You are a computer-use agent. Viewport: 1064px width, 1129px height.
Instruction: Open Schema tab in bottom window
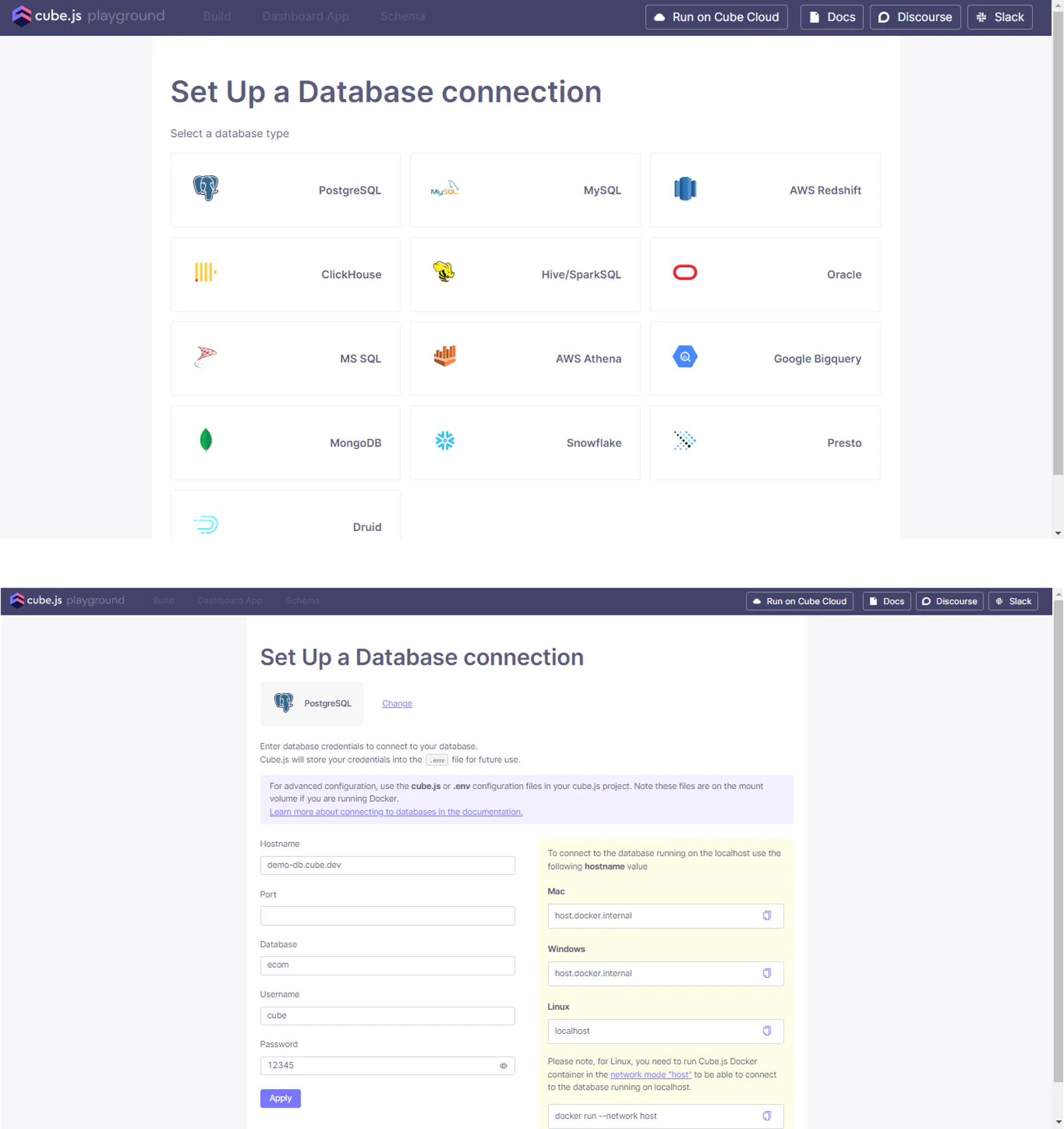click(303, 601)
